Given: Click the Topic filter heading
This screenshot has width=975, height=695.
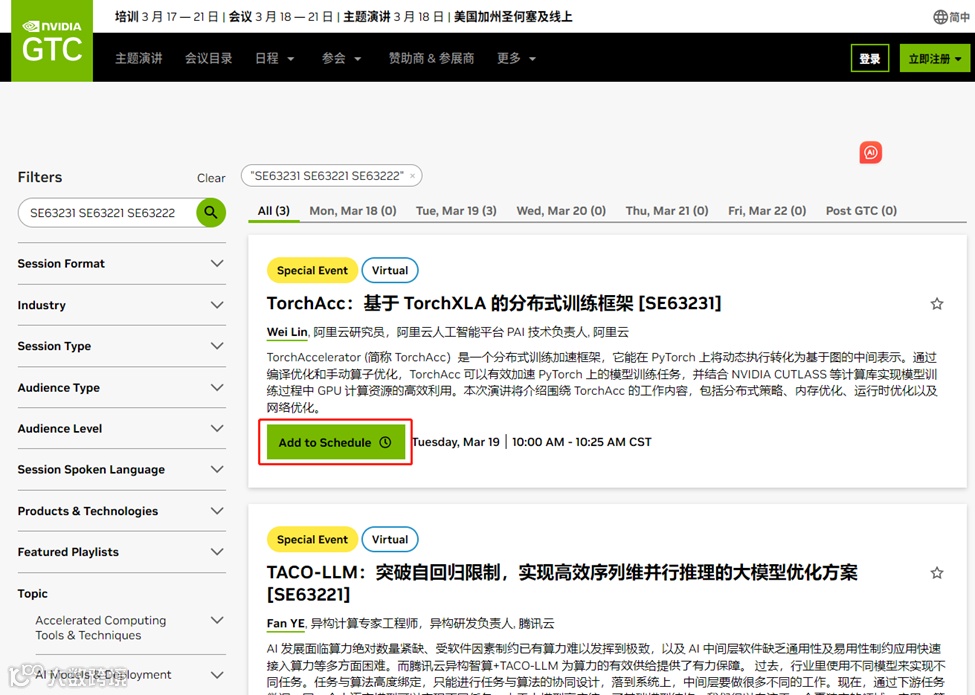Looking at the screenshot, I should click(x=32, y=594).
